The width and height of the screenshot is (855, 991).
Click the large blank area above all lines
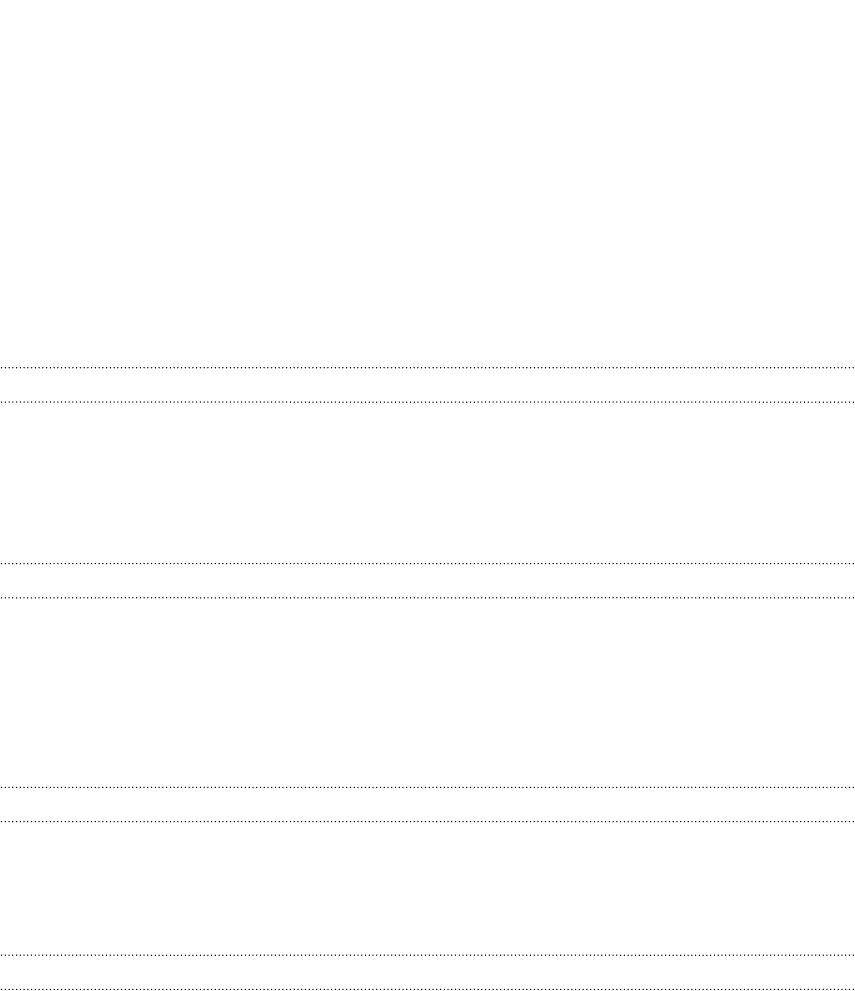pyautogui.click(x=427, y=183)
